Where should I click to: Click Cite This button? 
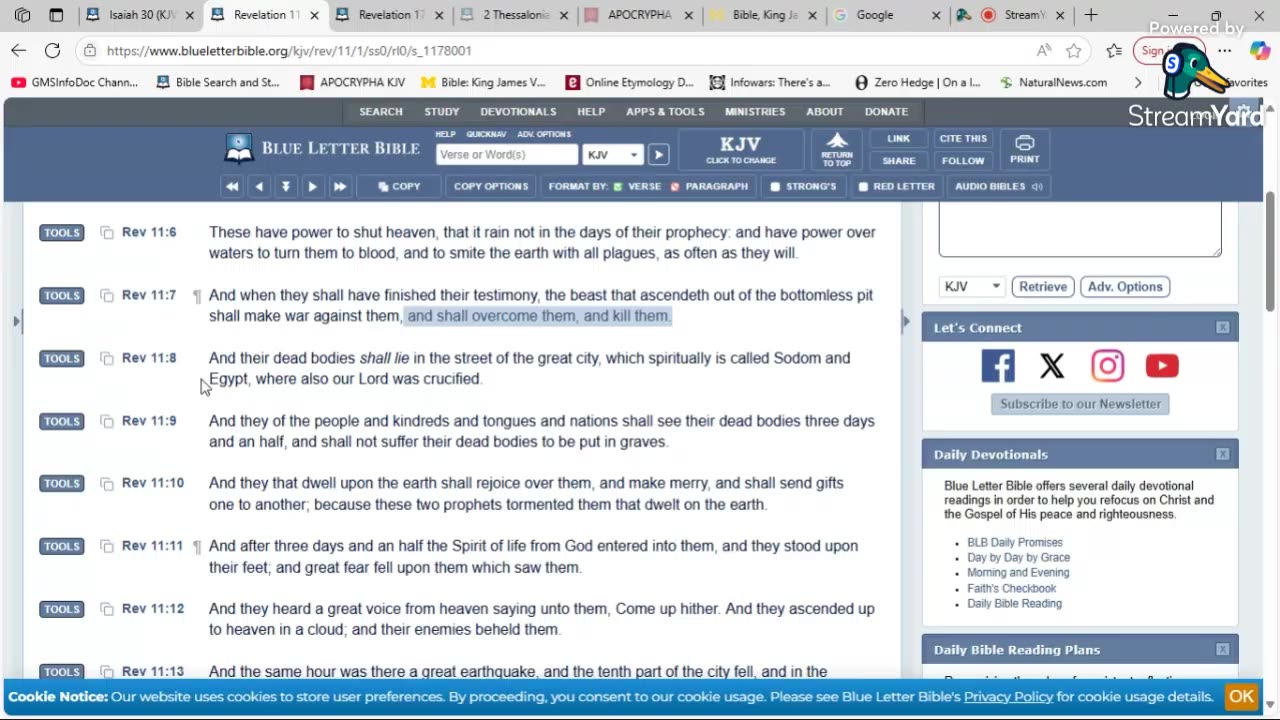(x=963, y=138)
